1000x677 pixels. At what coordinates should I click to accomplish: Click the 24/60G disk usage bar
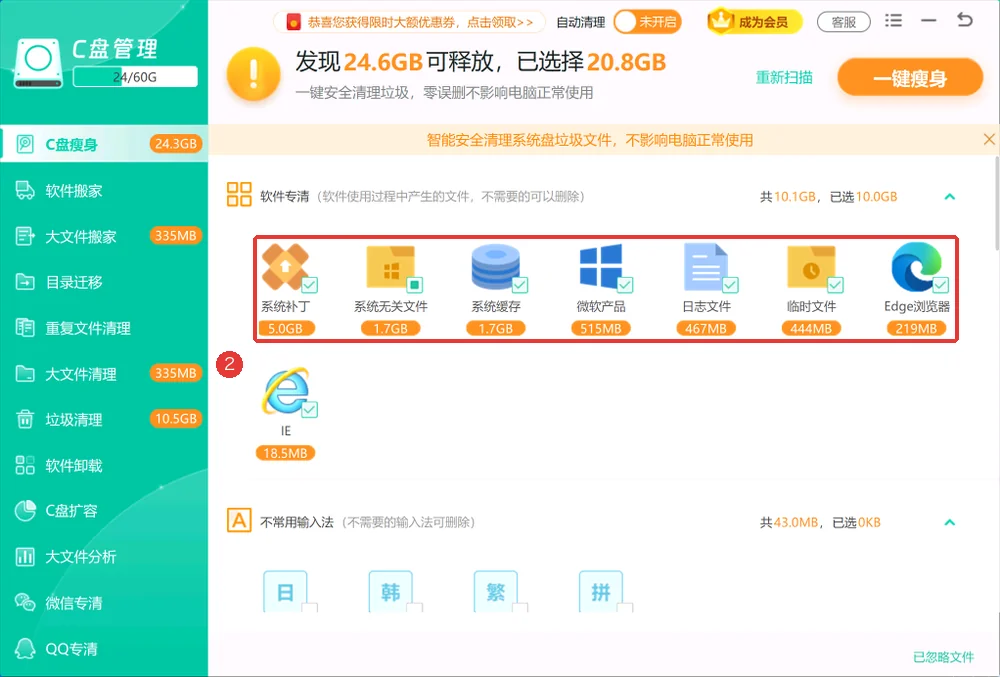pos(135,76)
